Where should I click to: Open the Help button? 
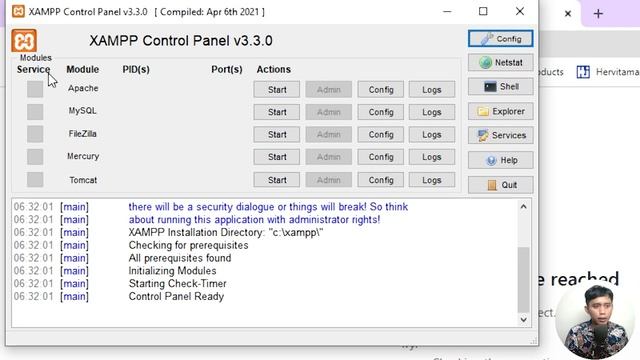(x=500, y=160)
